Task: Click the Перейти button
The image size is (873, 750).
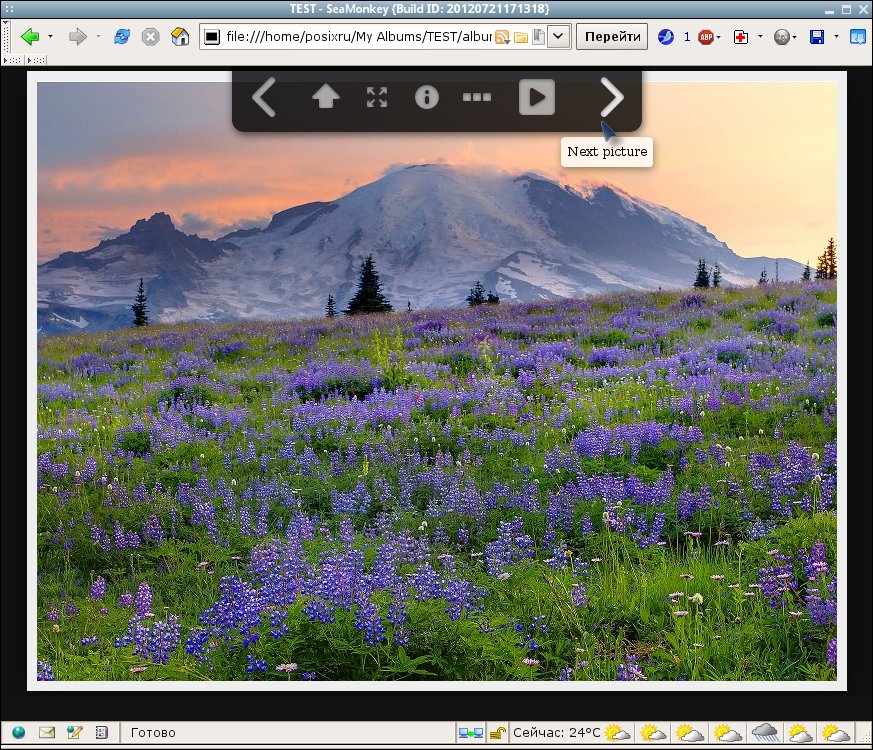Action: [x=612, y=37]
